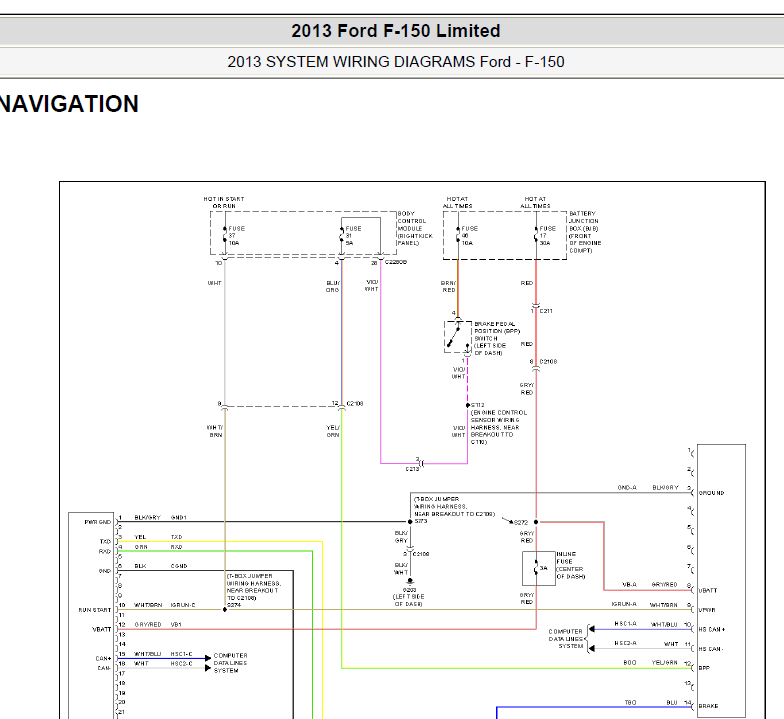
Task: Click the VPWR pin label
Action: pos(707,610)
